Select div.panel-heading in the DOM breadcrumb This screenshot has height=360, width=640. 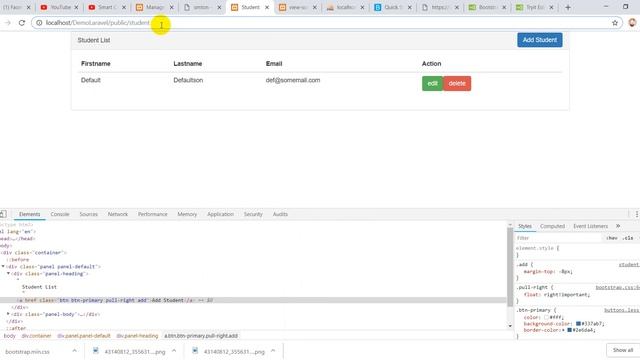coord(137,336)
